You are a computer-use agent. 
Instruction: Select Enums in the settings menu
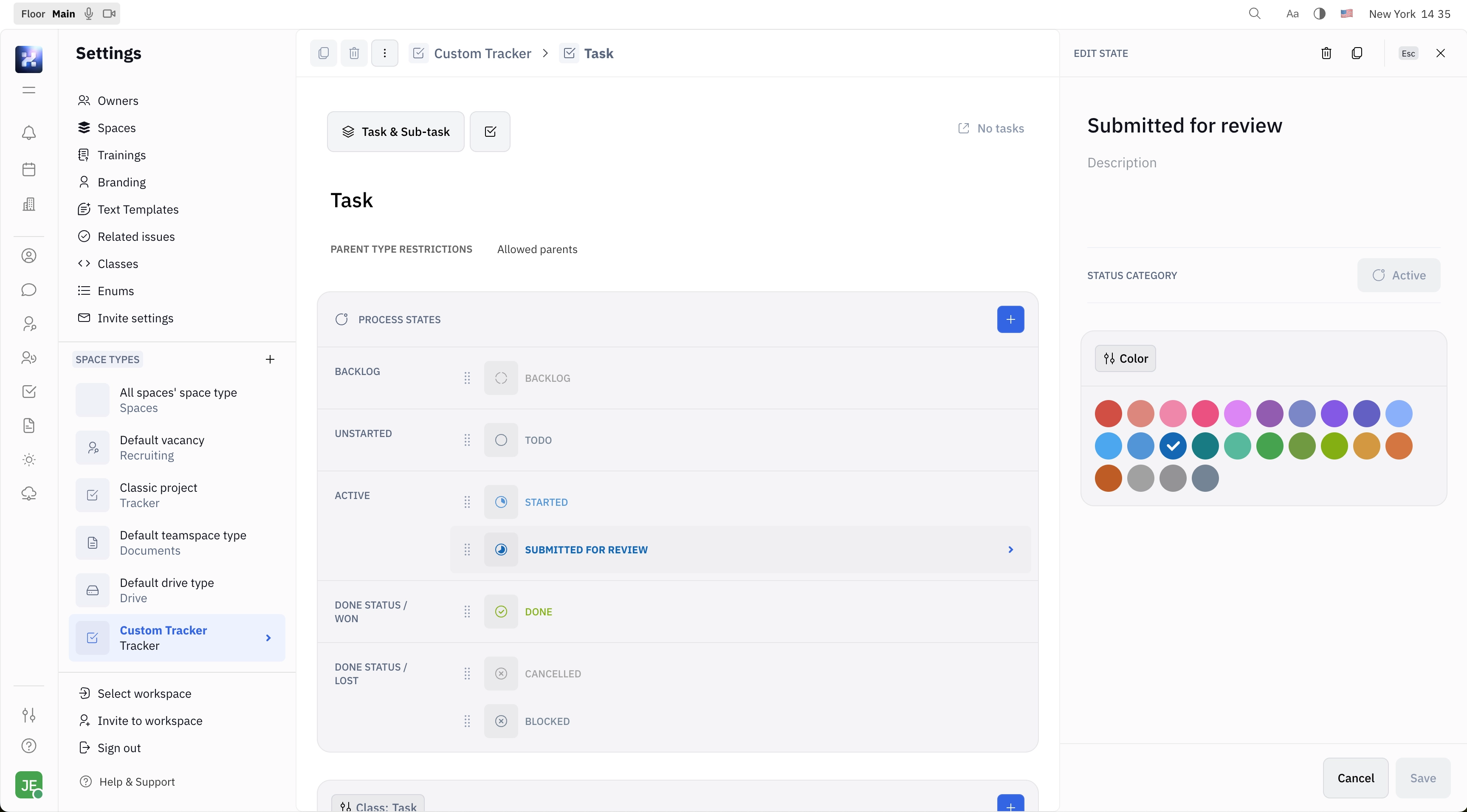click(116, 291)
